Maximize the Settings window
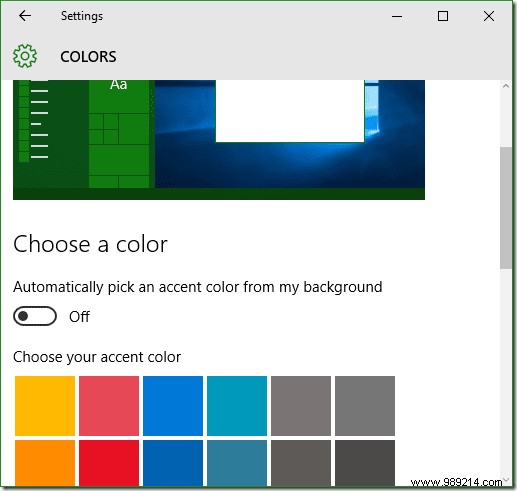Viewport: 517px width, 491px height. click(443, 16)
